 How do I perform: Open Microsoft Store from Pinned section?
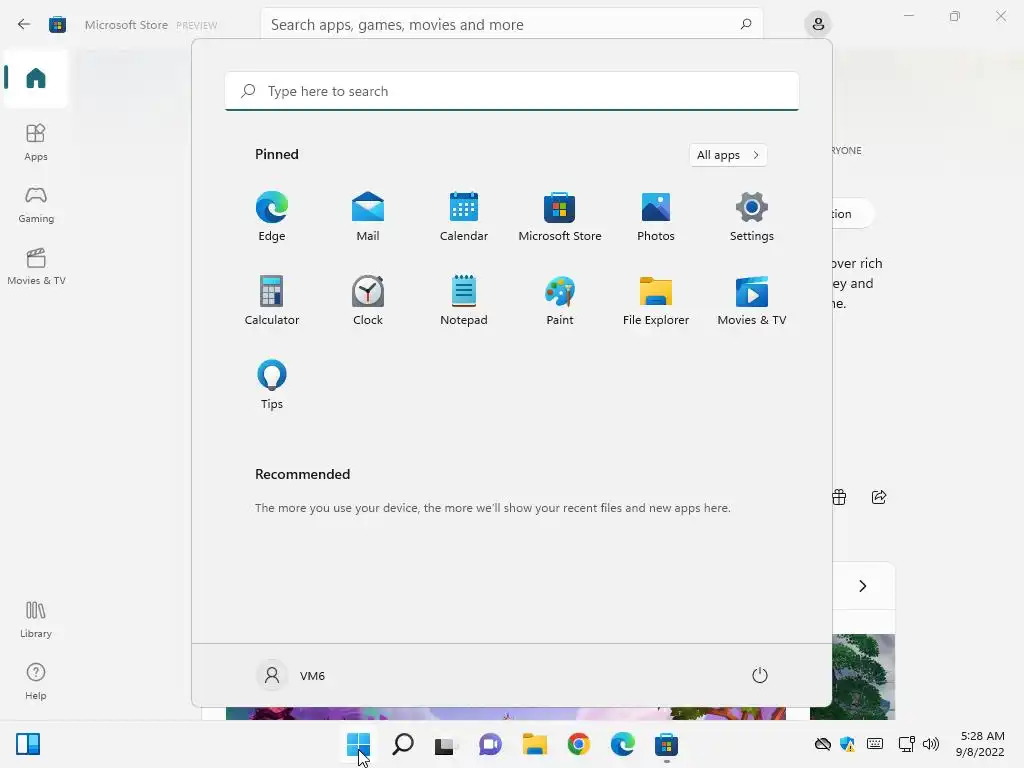560,216
